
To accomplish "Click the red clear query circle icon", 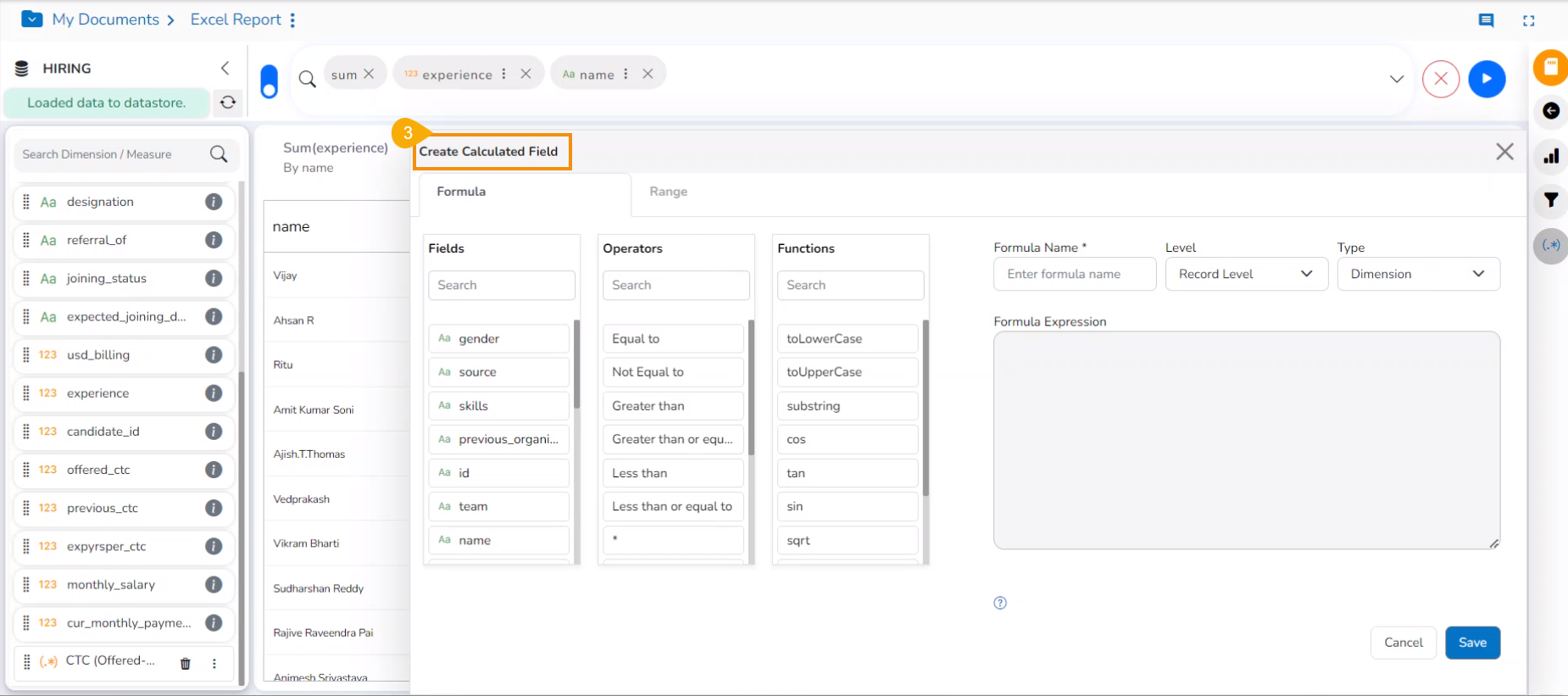I will tap(1440, 79).
